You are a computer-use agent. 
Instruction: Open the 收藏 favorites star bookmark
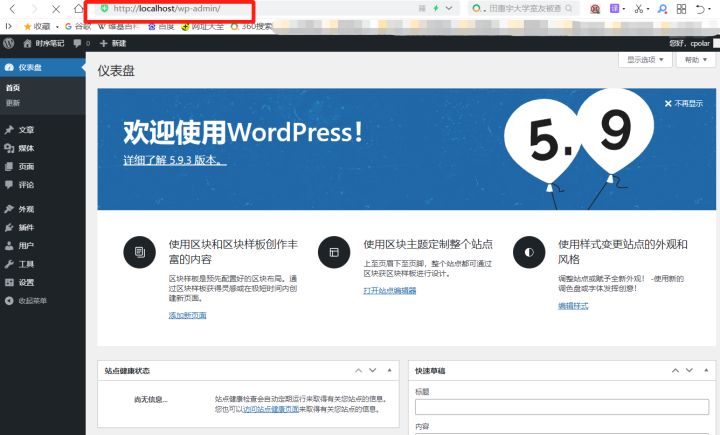[37, 27]
